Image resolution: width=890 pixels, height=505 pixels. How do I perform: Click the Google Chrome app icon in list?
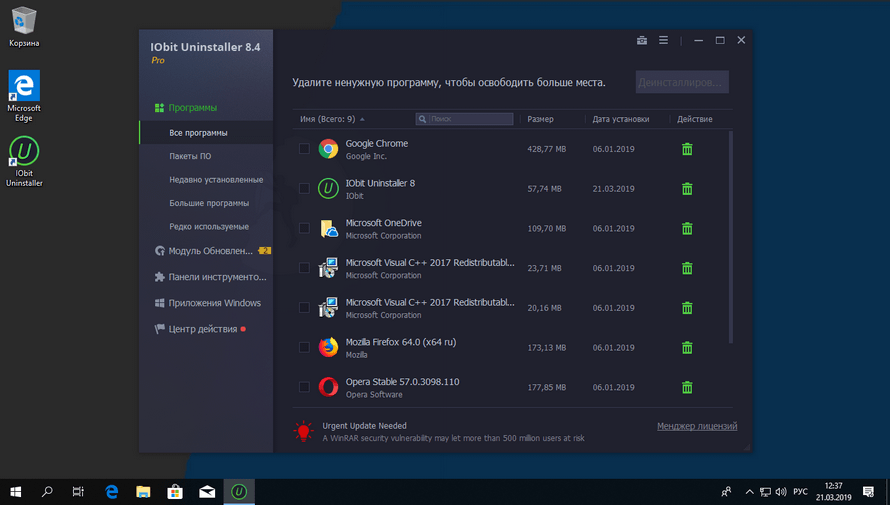pyautogui.click(x=328, y=149)
